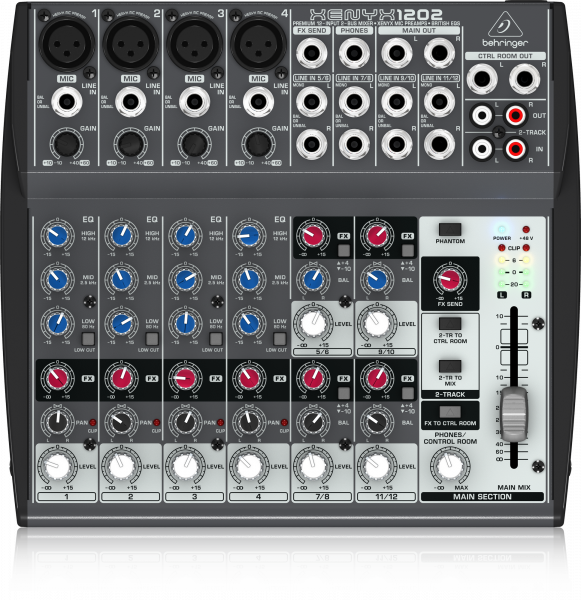581x600 pixels.
Task: Enable LOW CUT on channel 1
Action: point(88,339)
